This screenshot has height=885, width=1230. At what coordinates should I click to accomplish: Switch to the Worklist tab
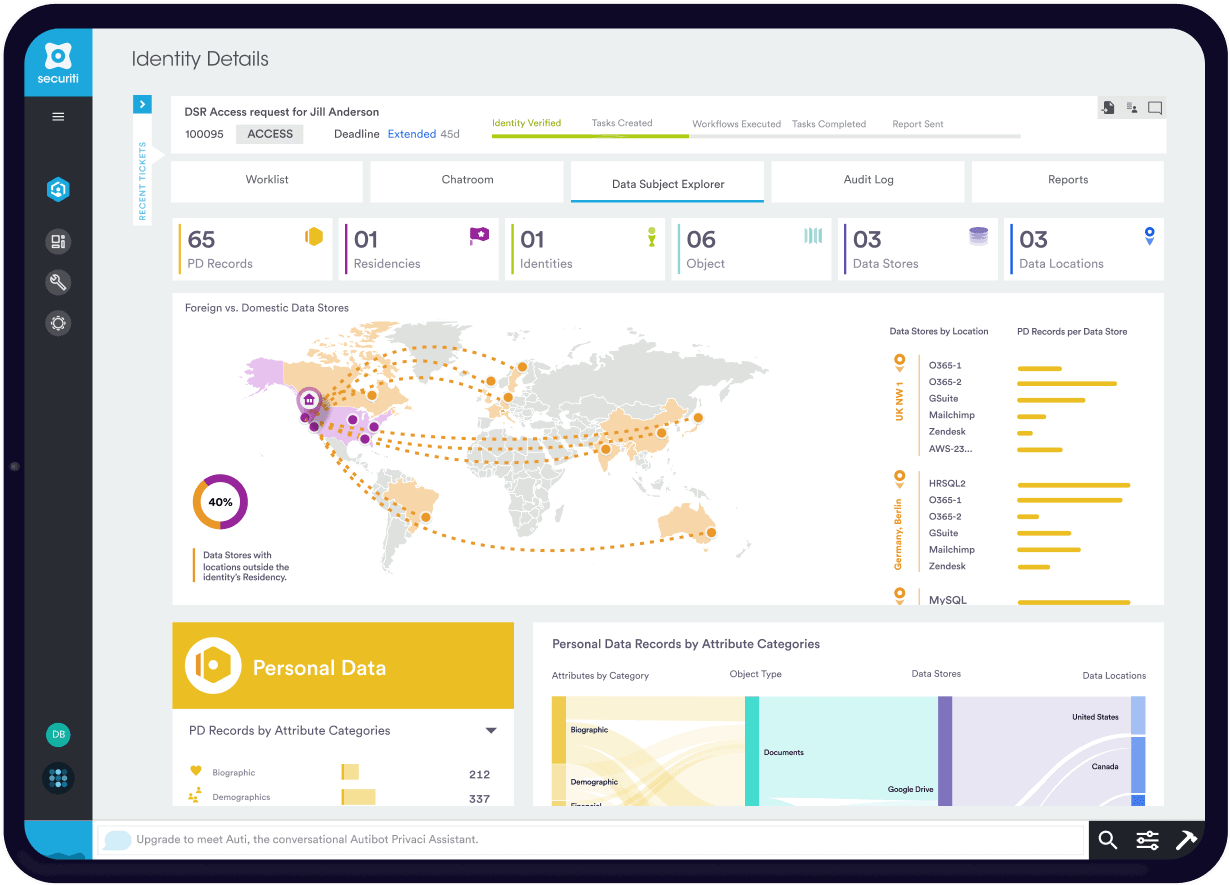point(267,181)
